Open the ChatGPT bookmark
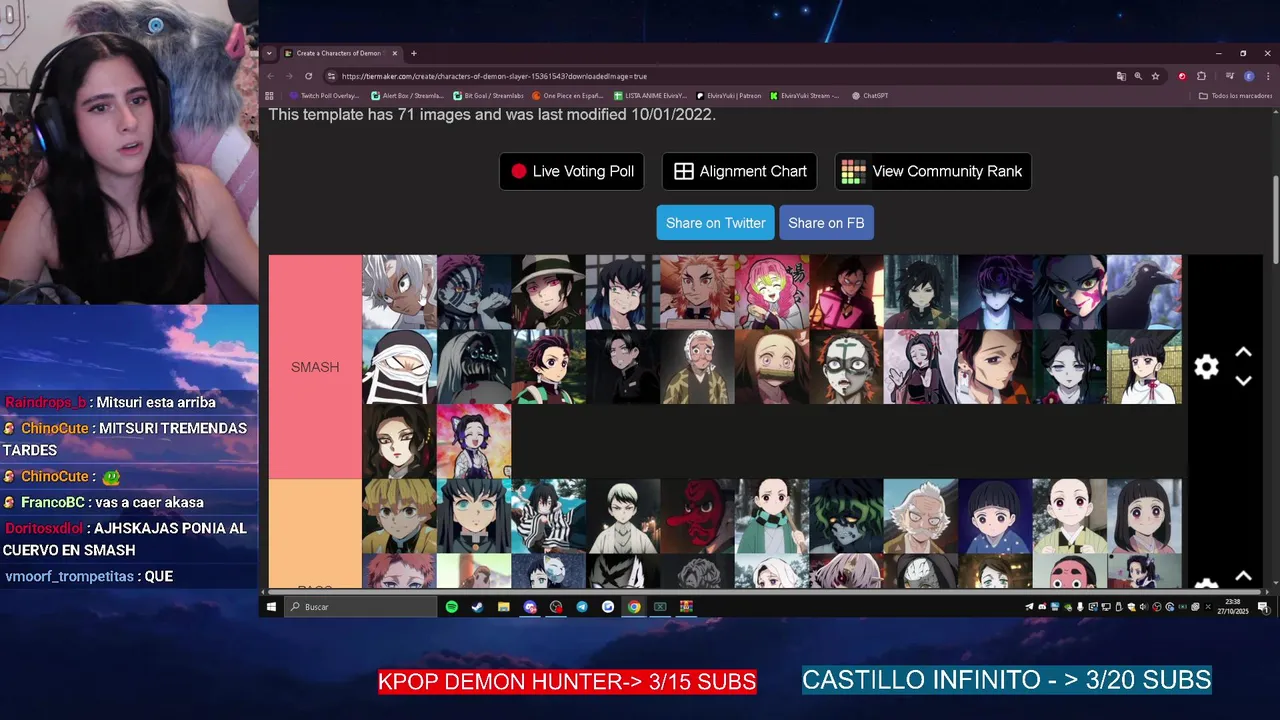Screen dimensions: 1280x720 [x=870, y=96]
